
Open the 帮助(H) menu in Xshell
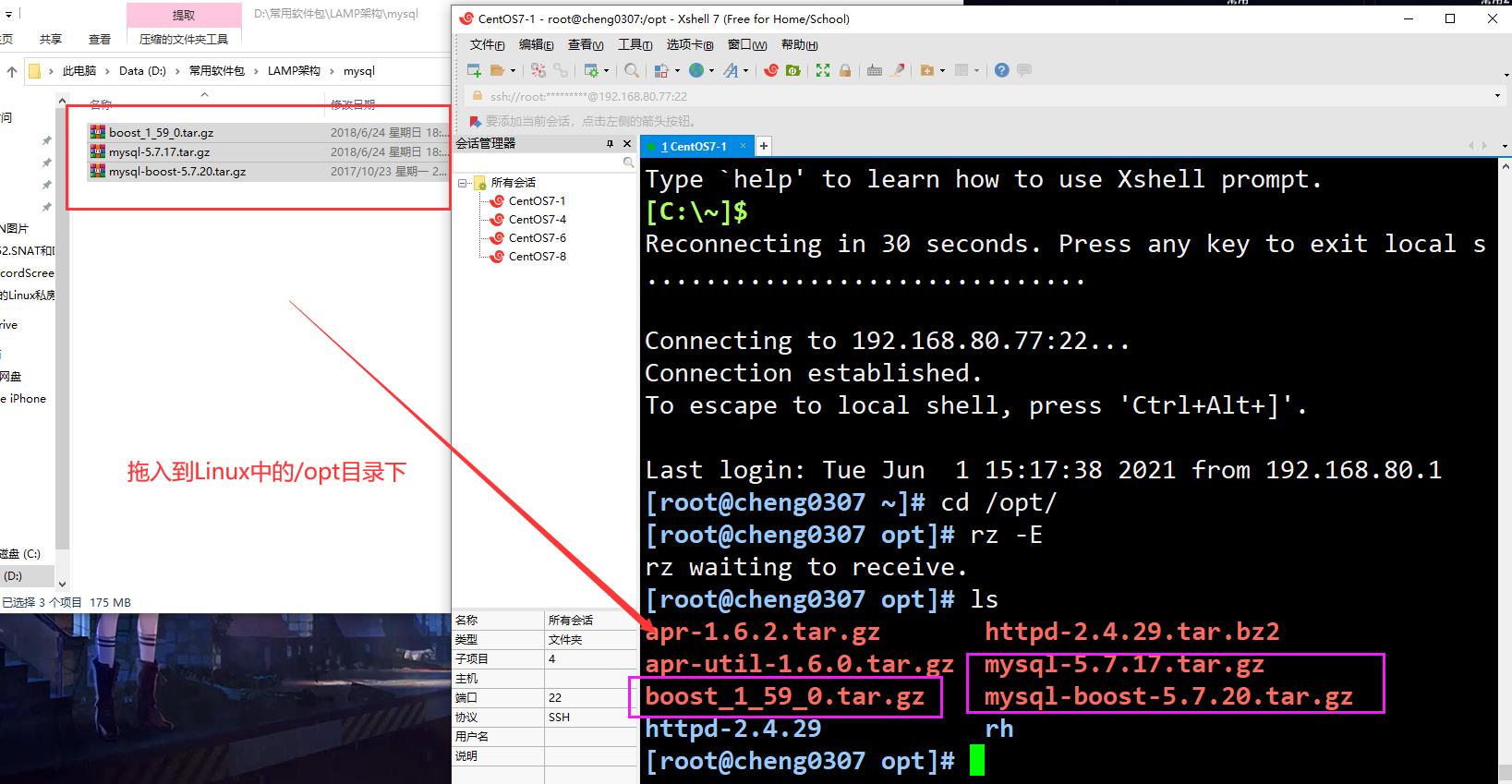800,44
